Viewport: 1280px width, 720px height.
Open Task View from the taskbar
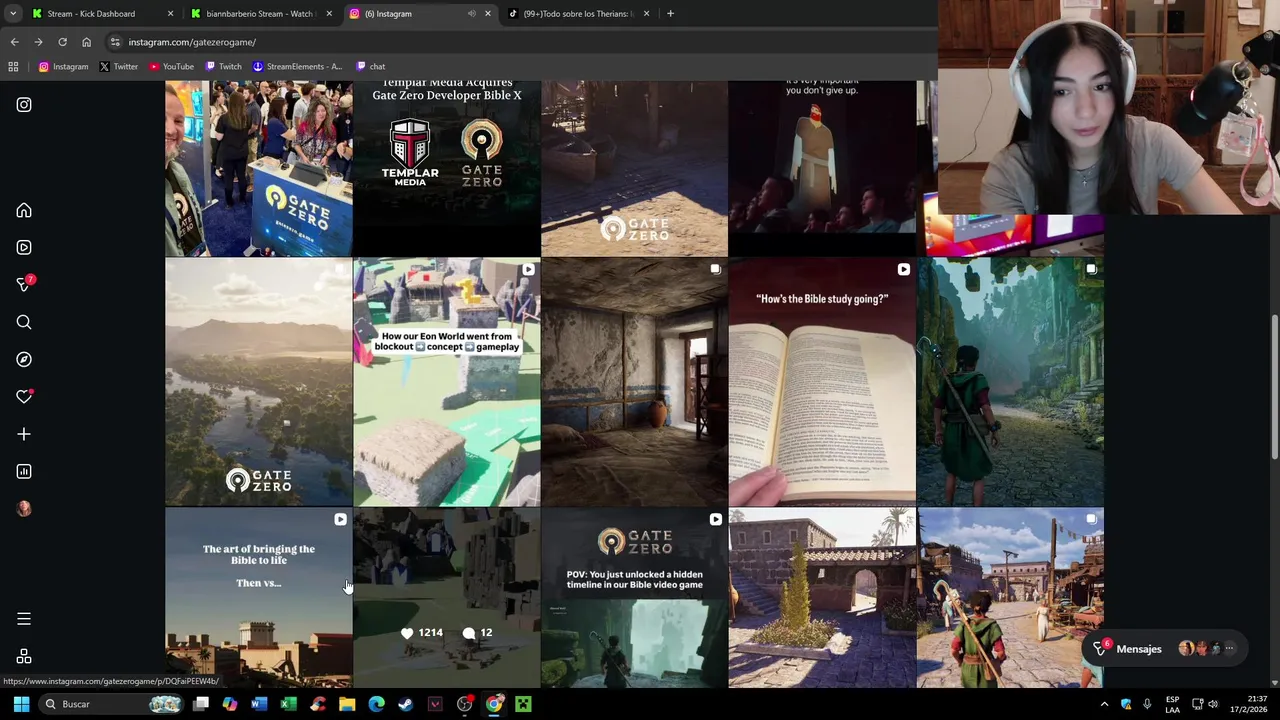[x=201, y=704]
